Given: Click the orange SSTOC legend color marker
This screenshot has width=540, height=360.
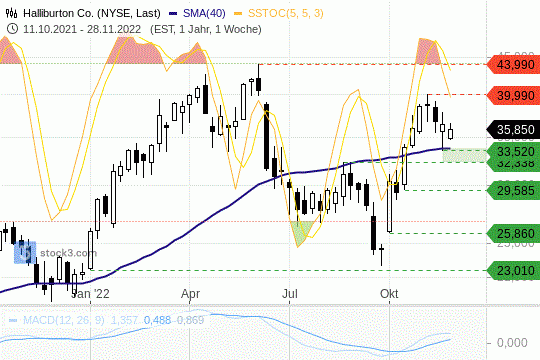Looking at the screenshot, I should click(238, 14).
